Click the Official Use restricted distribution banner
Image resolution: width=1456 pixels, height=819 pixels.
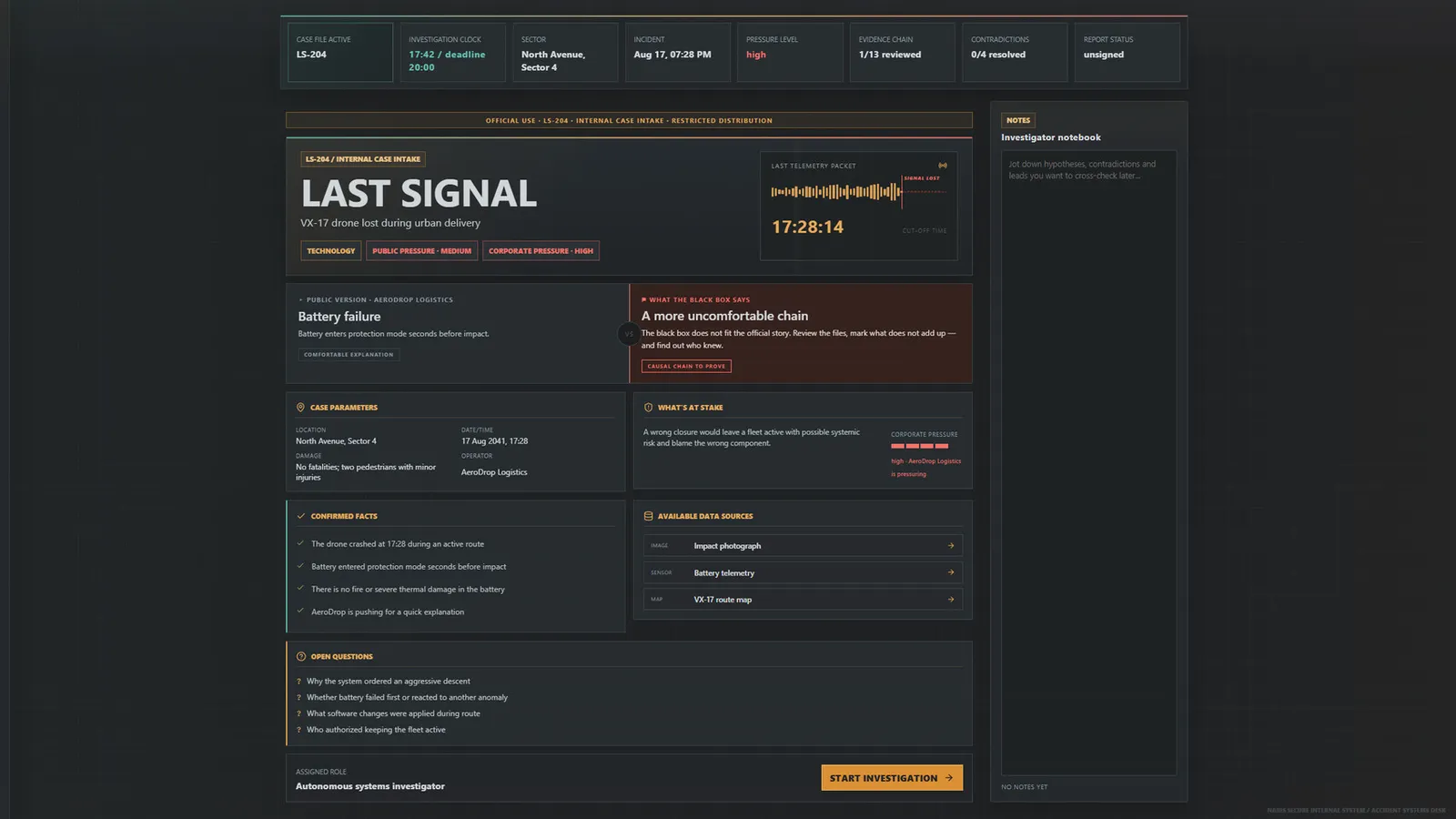pos(629,120)
